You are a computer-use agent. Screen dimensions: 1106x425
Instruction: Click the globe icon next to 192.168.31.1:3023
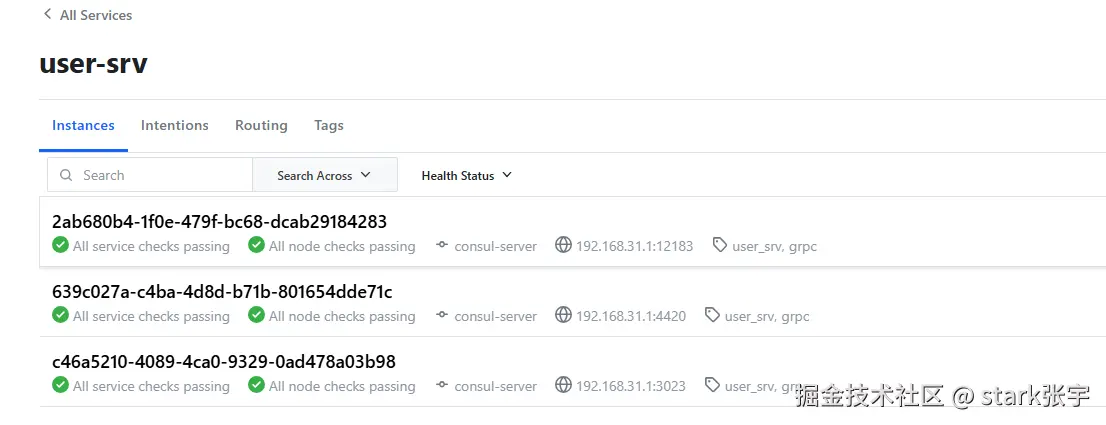563,386
